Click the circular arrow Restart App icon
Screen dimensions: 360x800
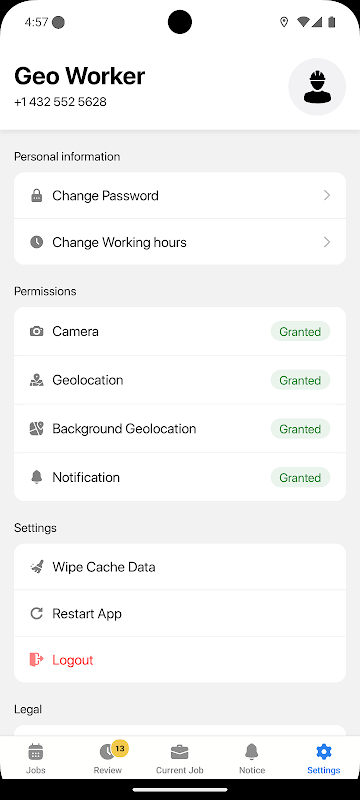[36, 613]
